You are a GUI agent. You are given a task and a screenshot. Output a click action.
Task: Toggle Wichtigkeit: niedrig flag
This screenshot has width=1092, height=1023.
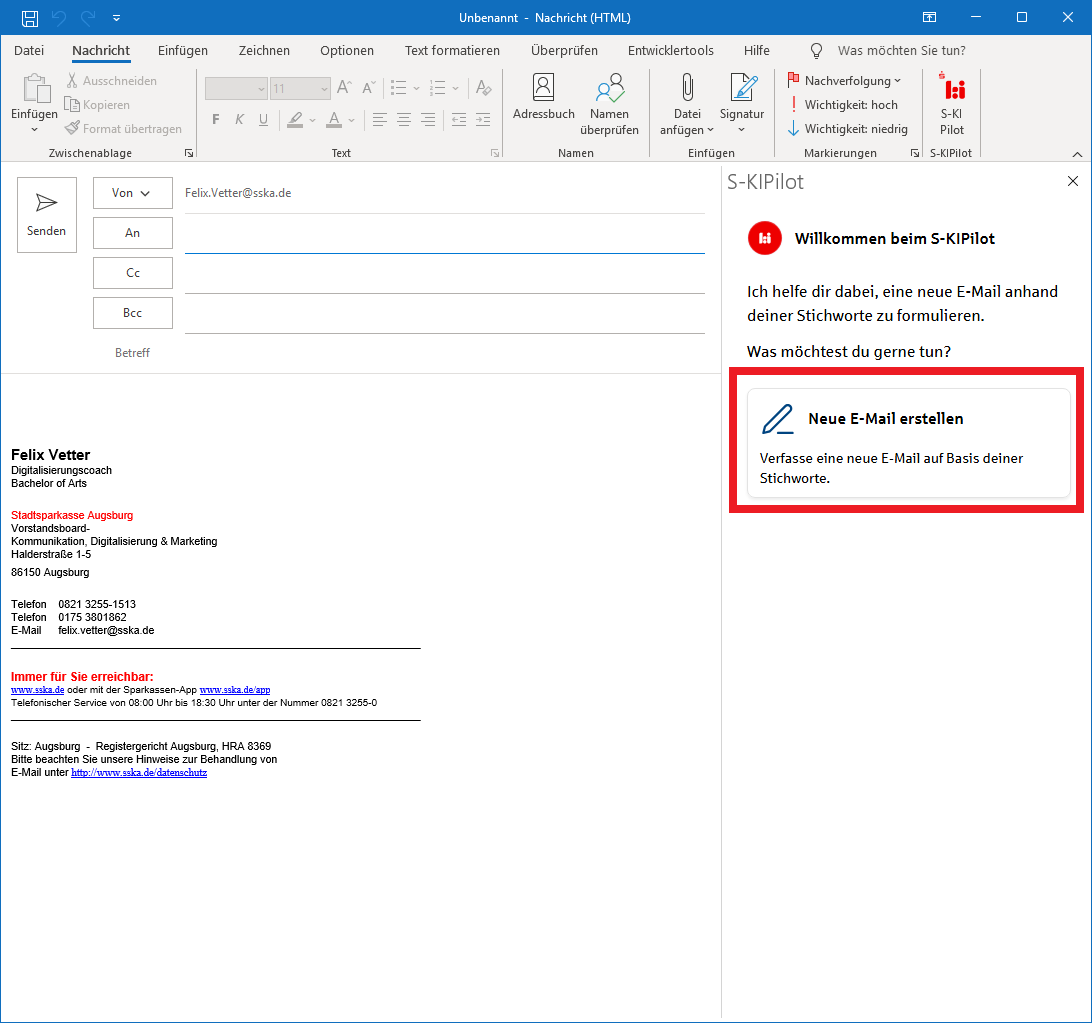tap(847, 129)
